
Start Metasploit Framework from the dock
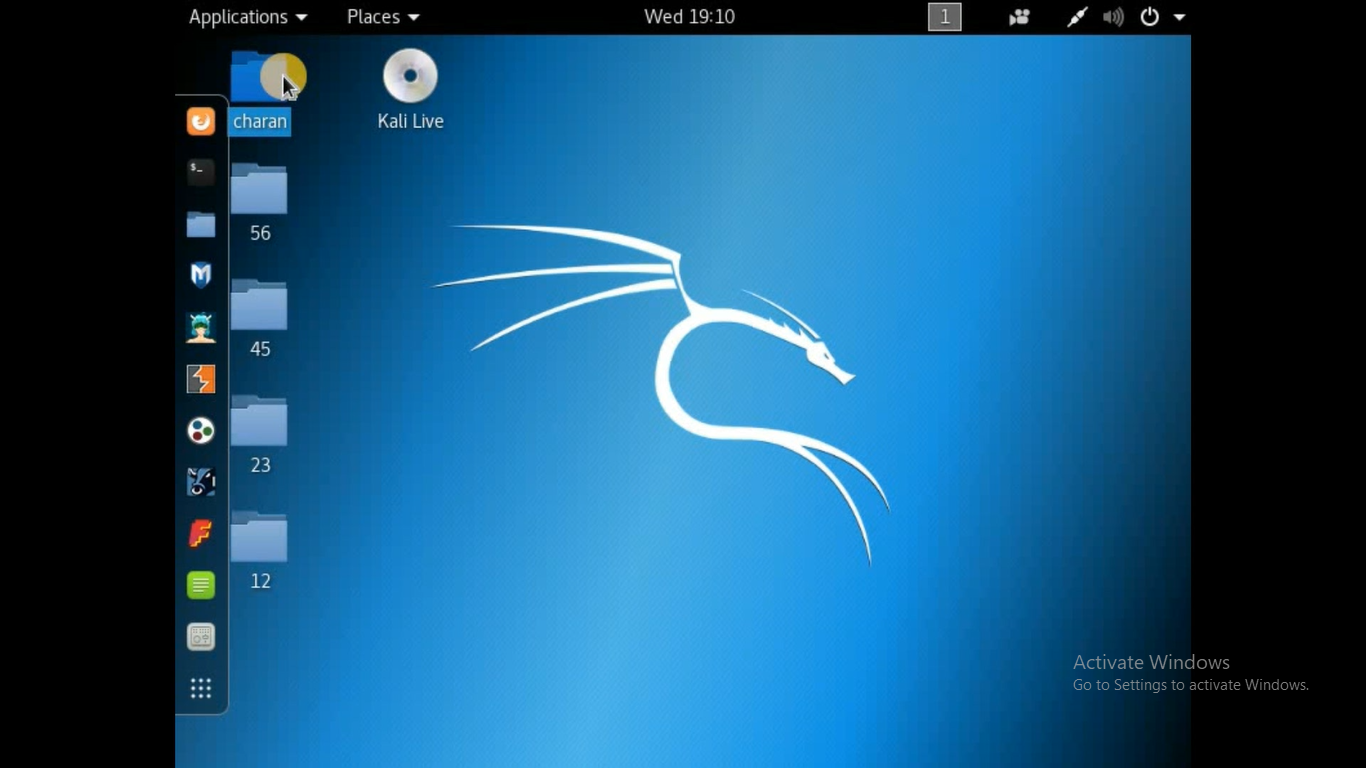(201, 275)
